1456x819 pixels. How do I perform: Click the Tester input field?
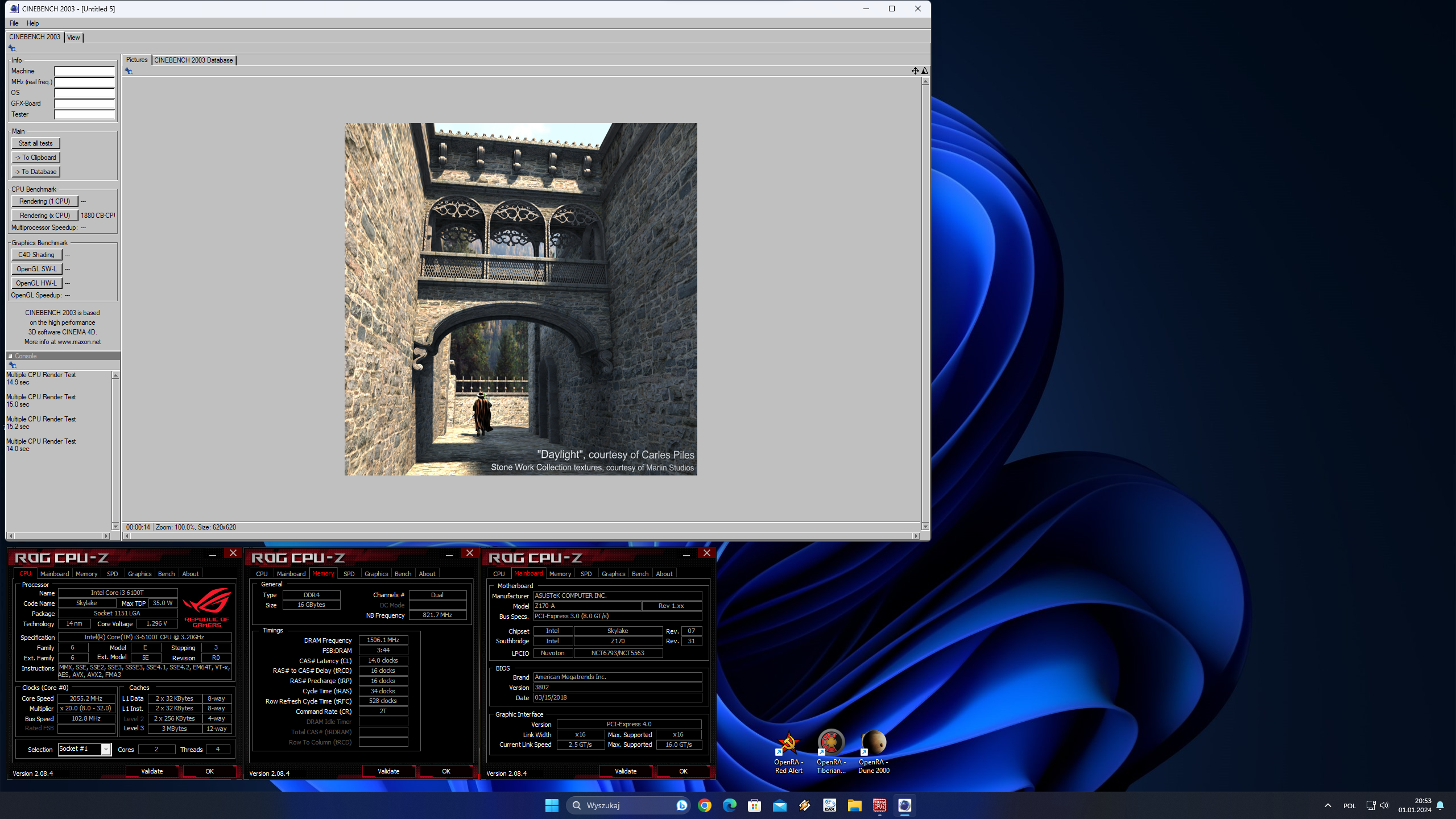point(84,114)
